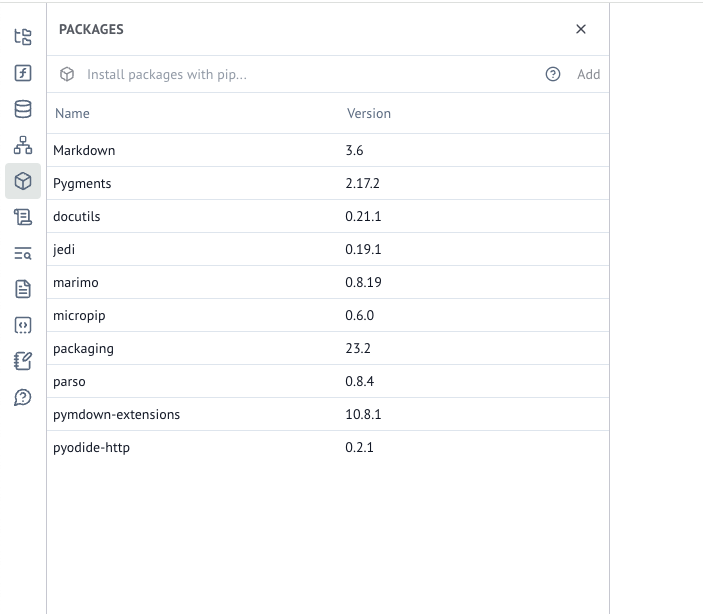The height and width of the screenshot is (614, 703).
Task: Open the variables panel icon
Action: pos(23,73)
